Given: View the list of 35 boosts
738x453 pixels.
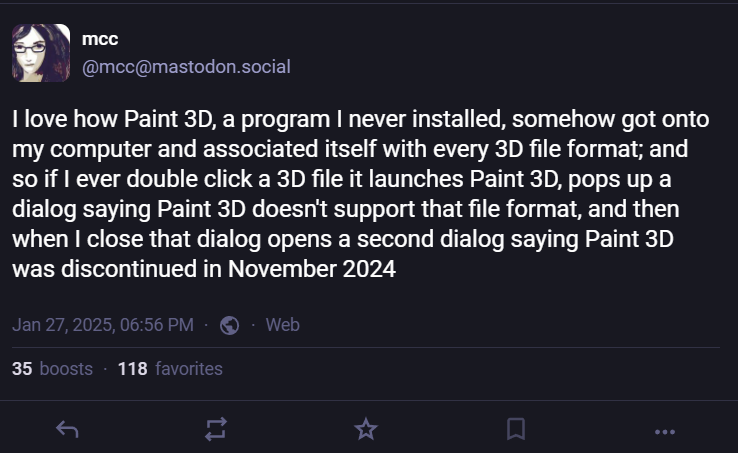Looking at the screenshot, I should (52, 369).
